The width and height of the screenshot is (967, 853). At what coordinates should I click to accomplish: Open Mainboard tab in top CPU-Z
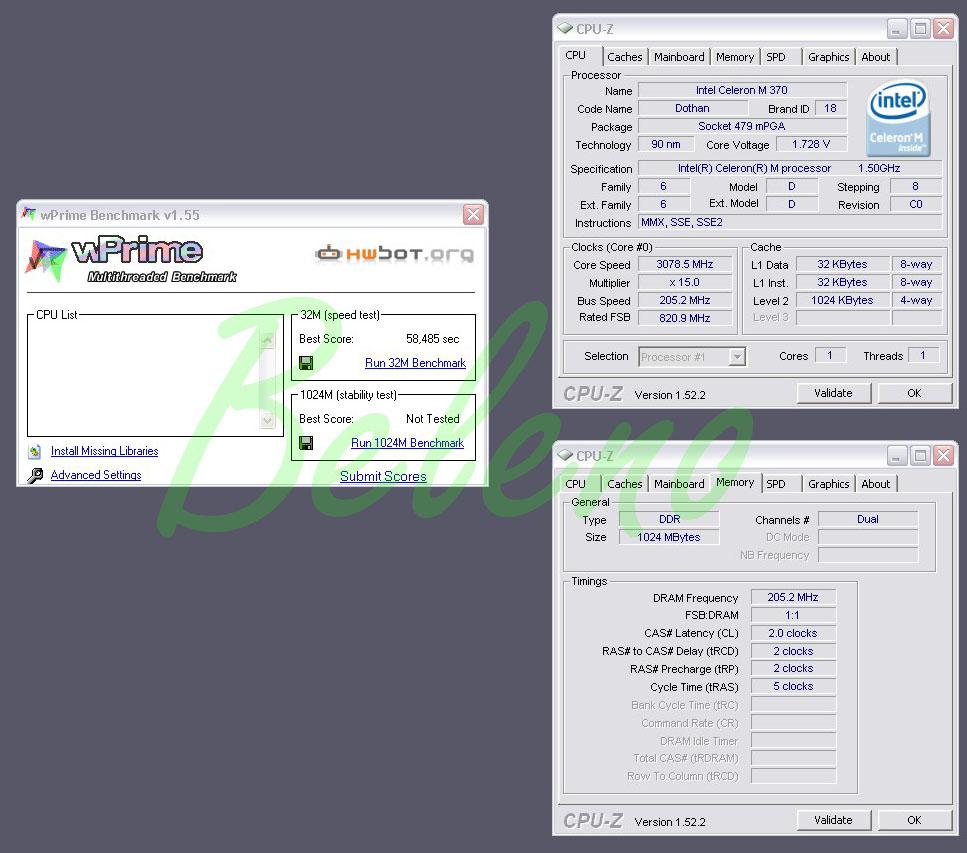coord(679,57)
